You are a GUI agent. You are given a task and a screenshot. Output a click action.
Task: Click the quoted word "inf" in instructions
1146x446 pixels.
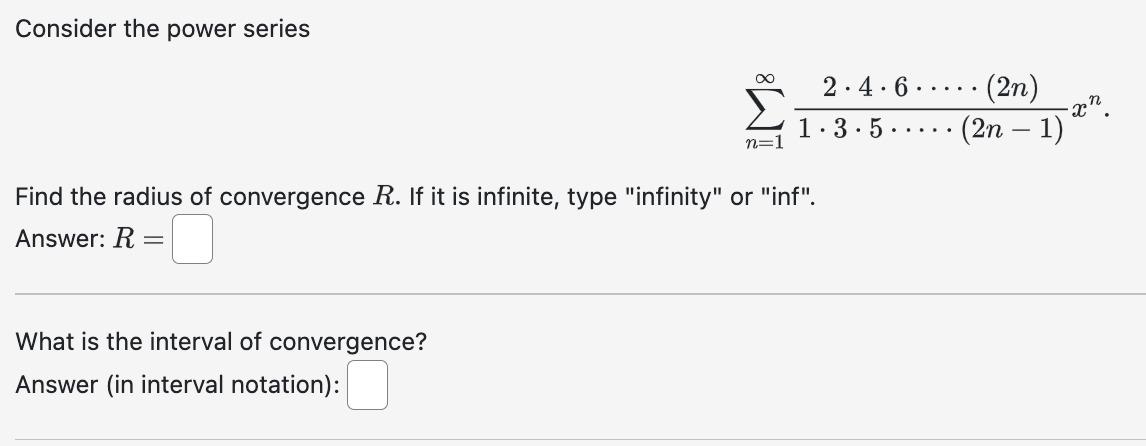[x=784, y=196]
